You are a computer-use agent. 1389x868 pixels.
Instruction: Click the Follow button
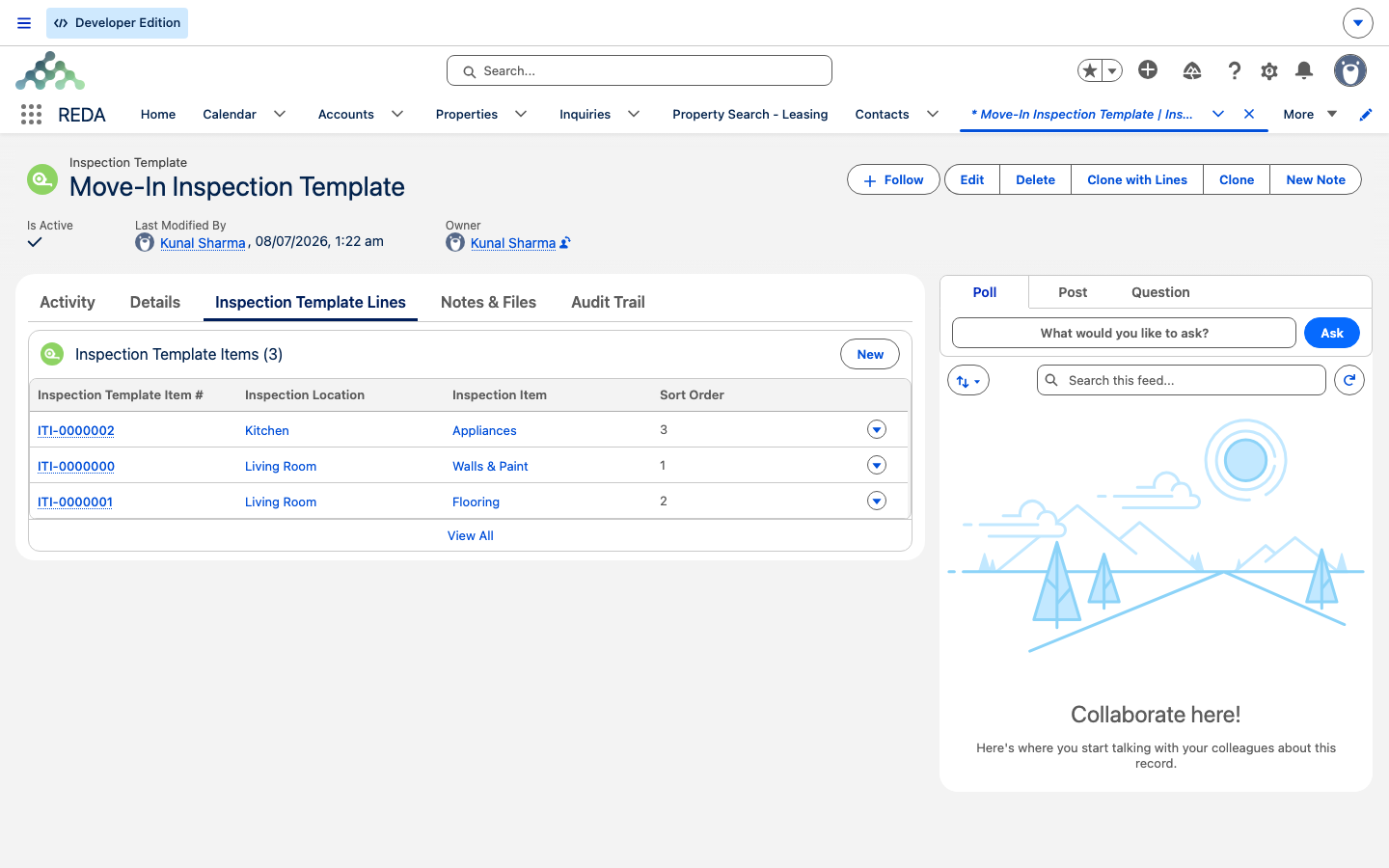pos(893,179)
